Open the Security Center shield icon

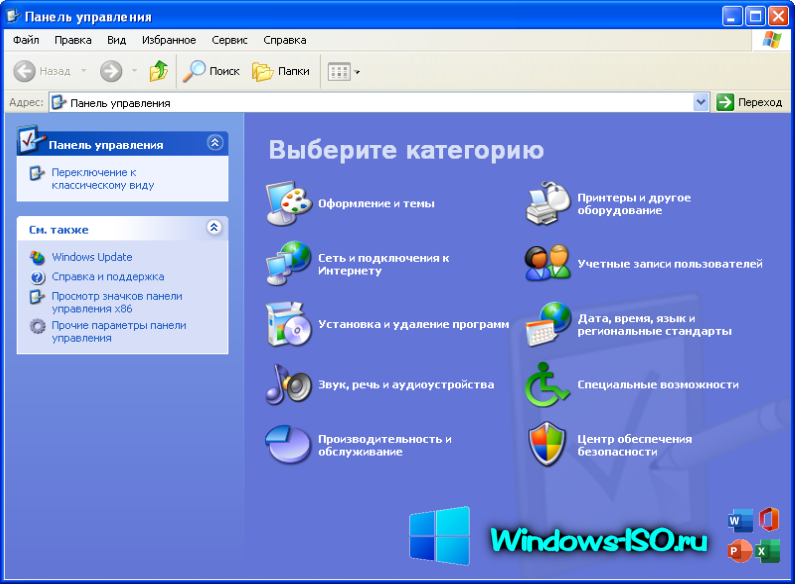click(547, 445)
